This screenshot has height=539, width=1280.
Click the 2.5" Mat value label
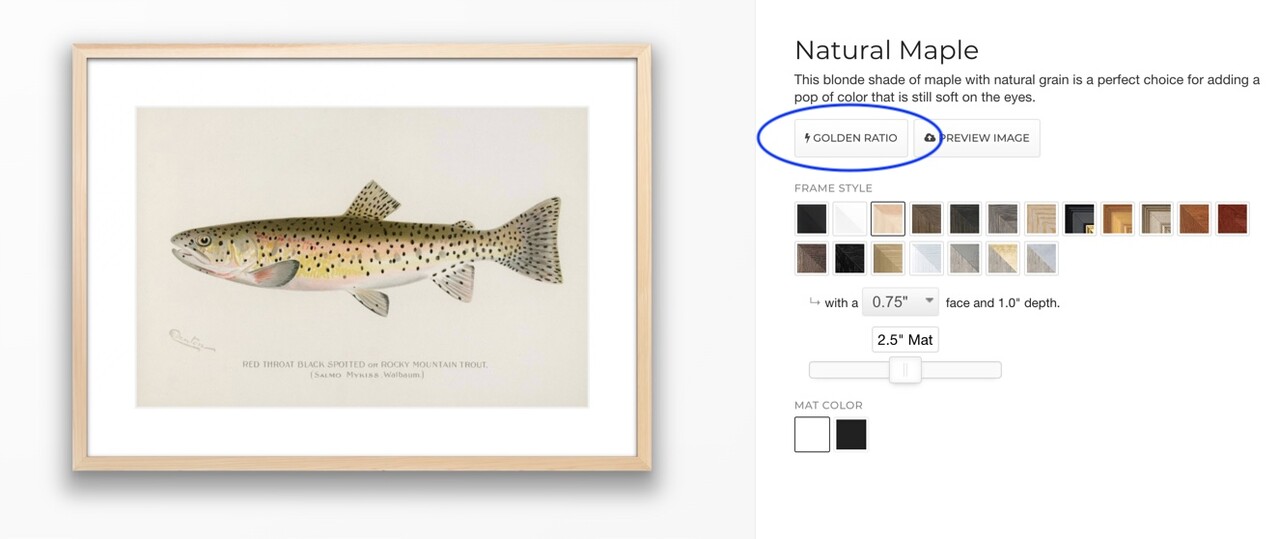[905, 340]
